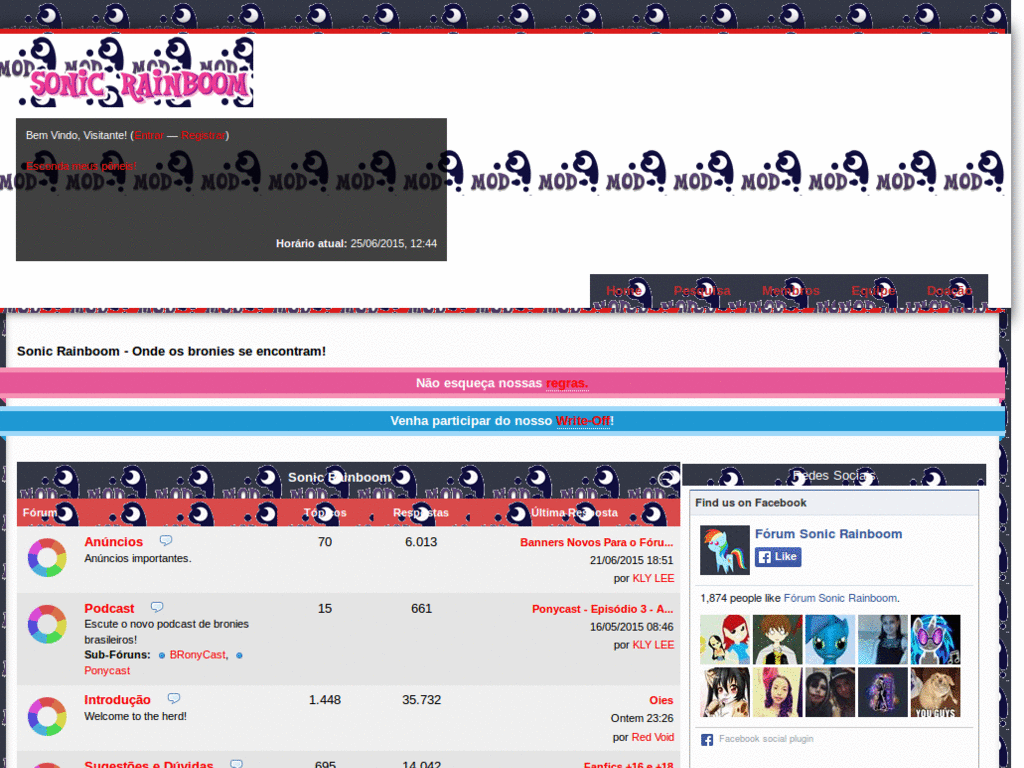Click speech bubble icon beside Sugestões e Dúvidas
This screenshot has width=1024, height=768.
pyautogui.click(x=236, y=764)
